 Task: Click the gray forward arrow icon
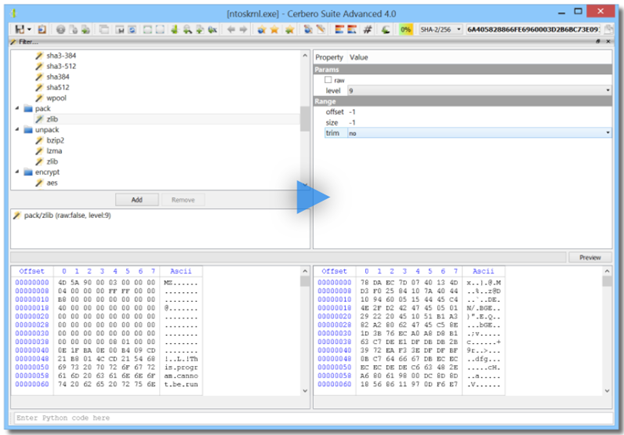click(x=243, y=29)
